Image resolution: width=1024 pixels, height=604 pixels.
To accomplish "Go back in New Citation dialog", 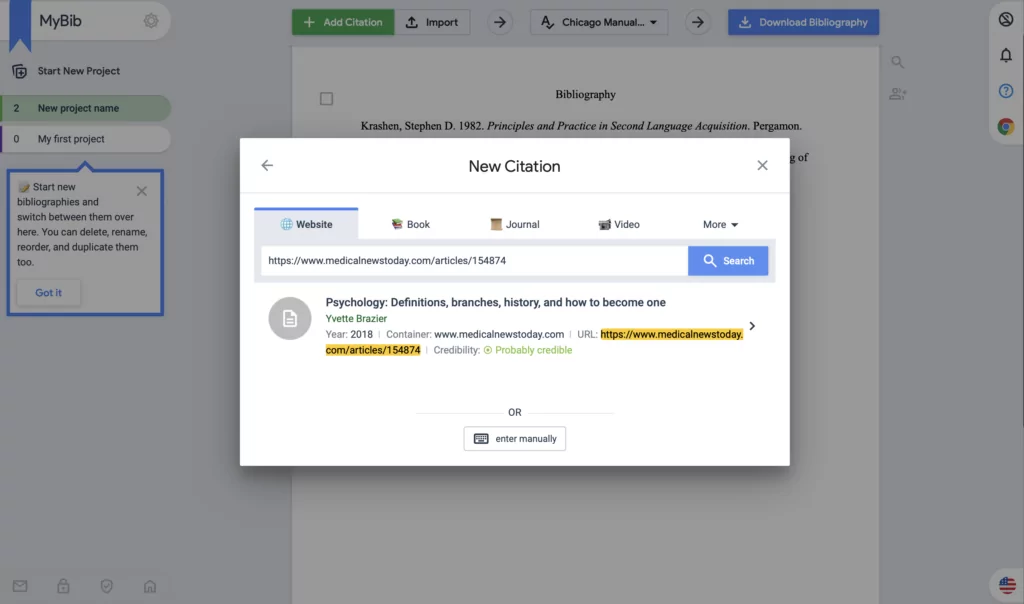I will (267, 165).
